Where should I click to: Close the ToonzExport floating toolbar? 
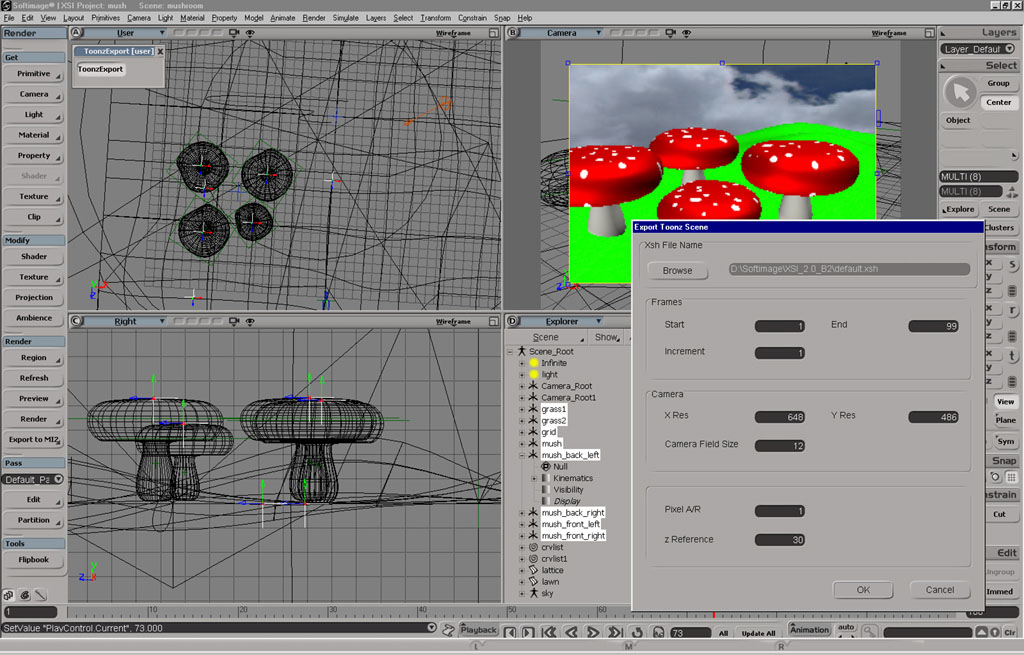point(160,51)
